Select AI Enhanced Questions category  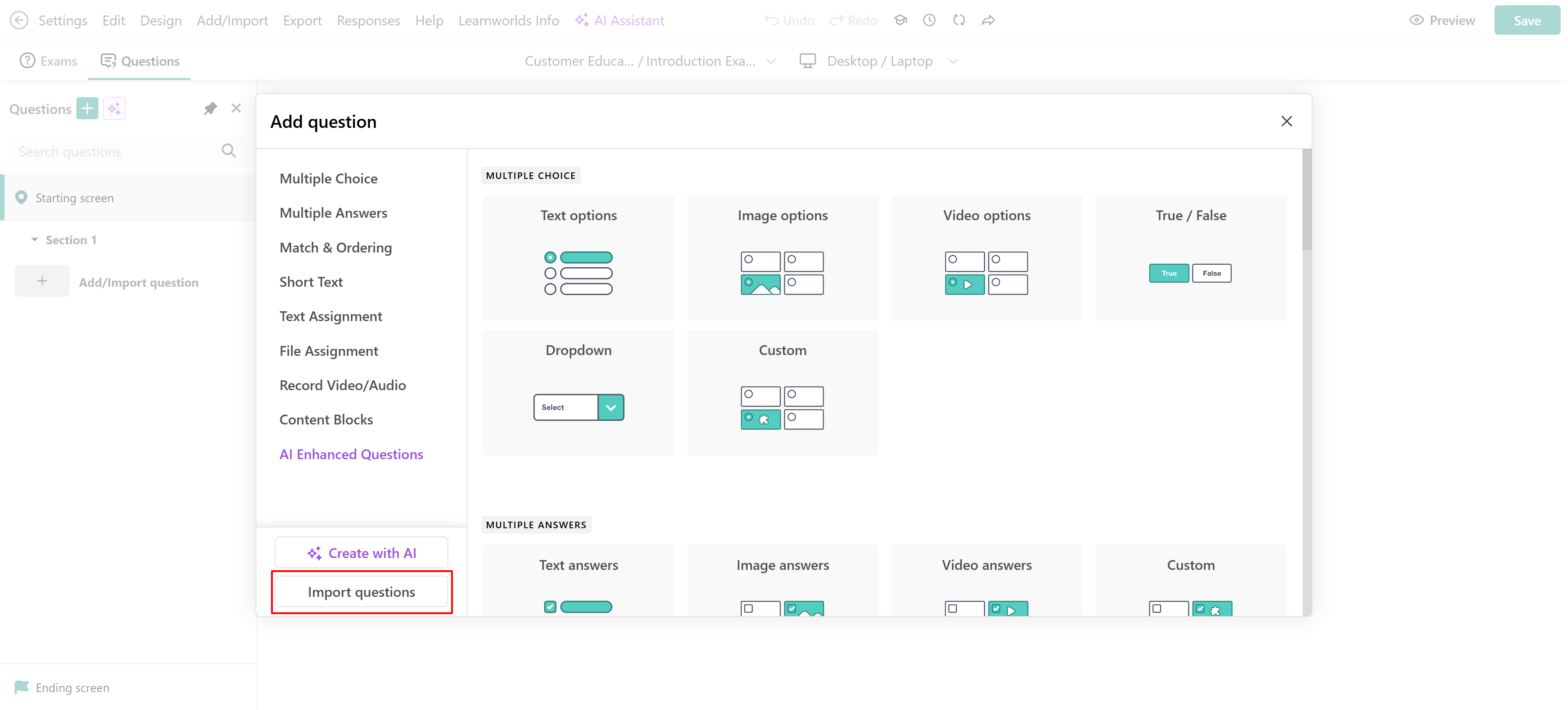click(x=351, y=454)
